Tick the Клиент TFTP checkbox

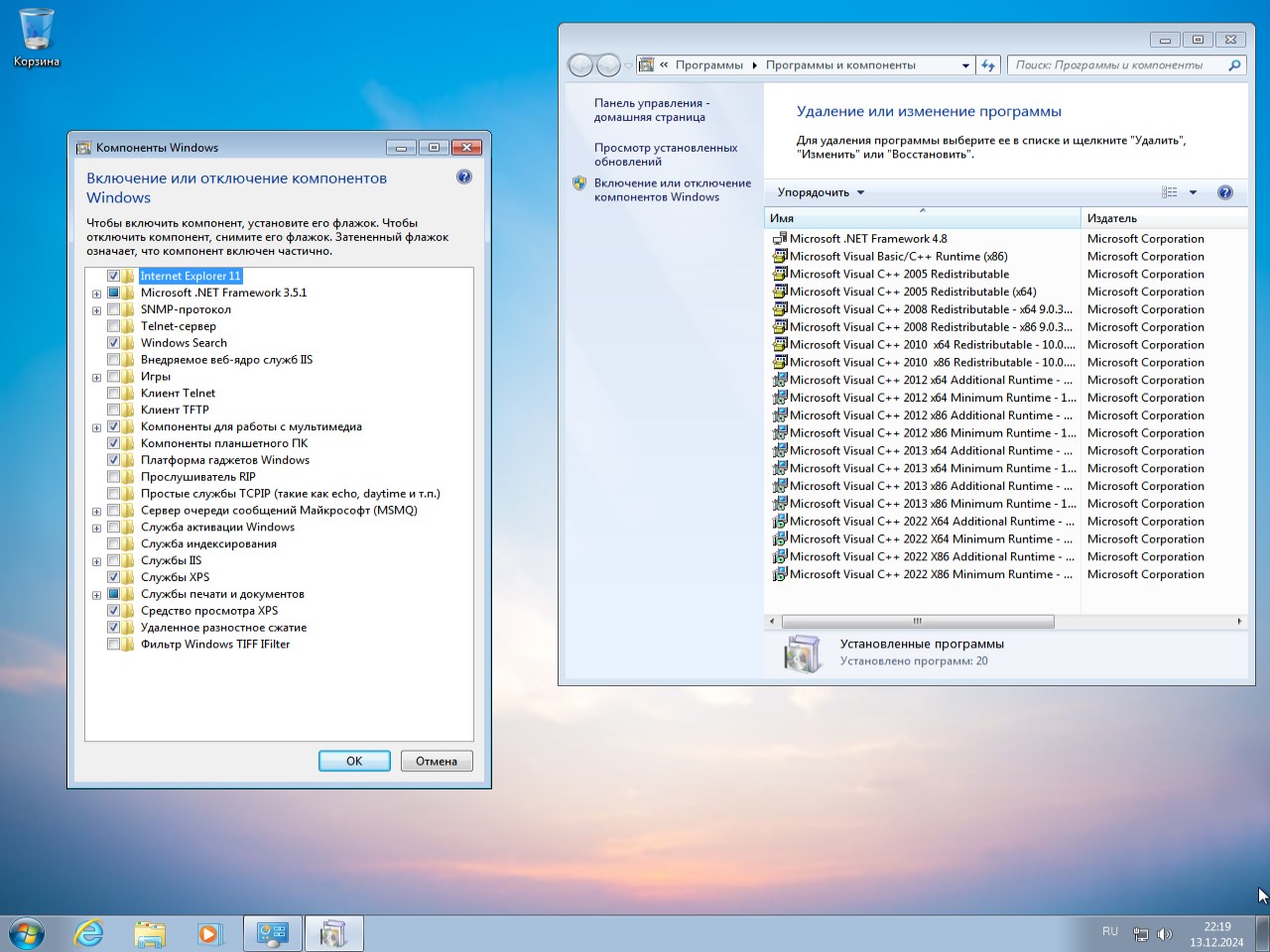[113, 410]
